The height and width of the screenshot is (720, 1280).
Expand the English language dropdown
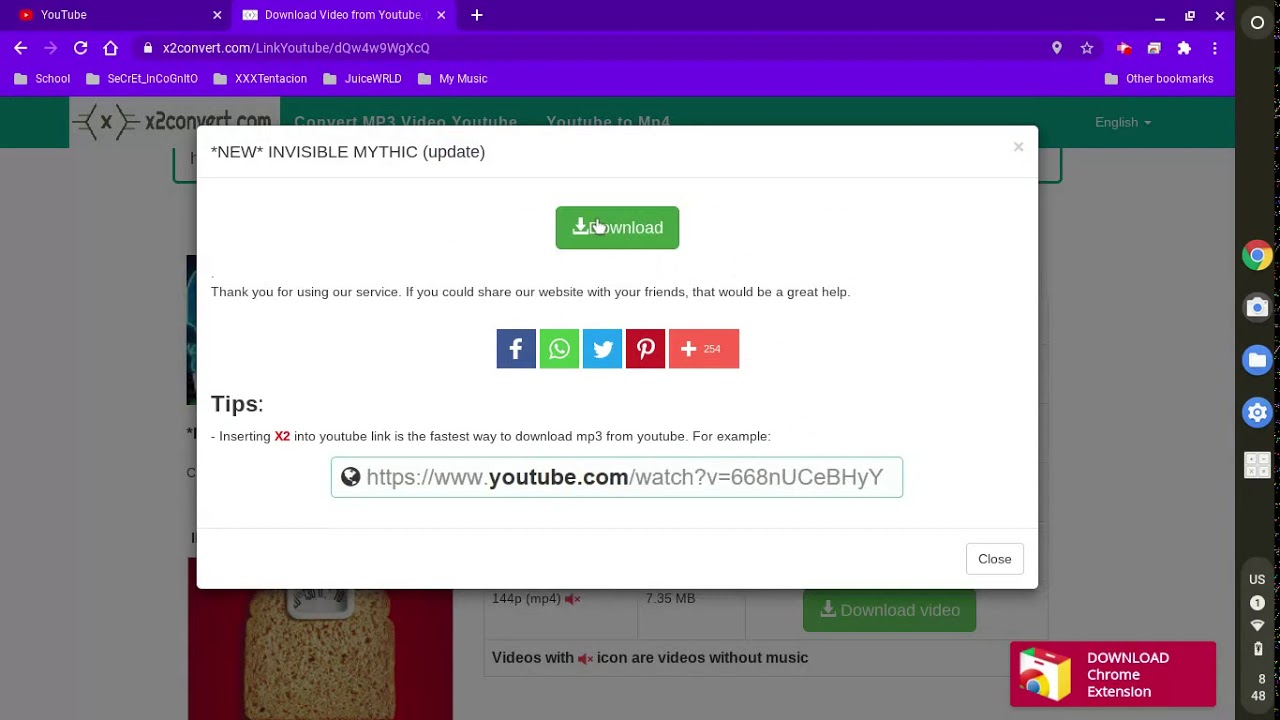[x=1123, y=122]
